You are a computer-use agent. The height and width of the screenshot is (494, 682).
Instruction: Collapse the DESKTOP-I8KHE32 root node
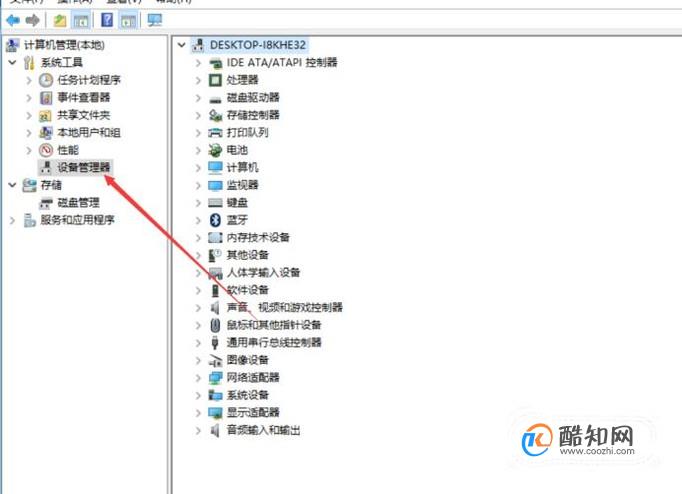pos(182,44)
